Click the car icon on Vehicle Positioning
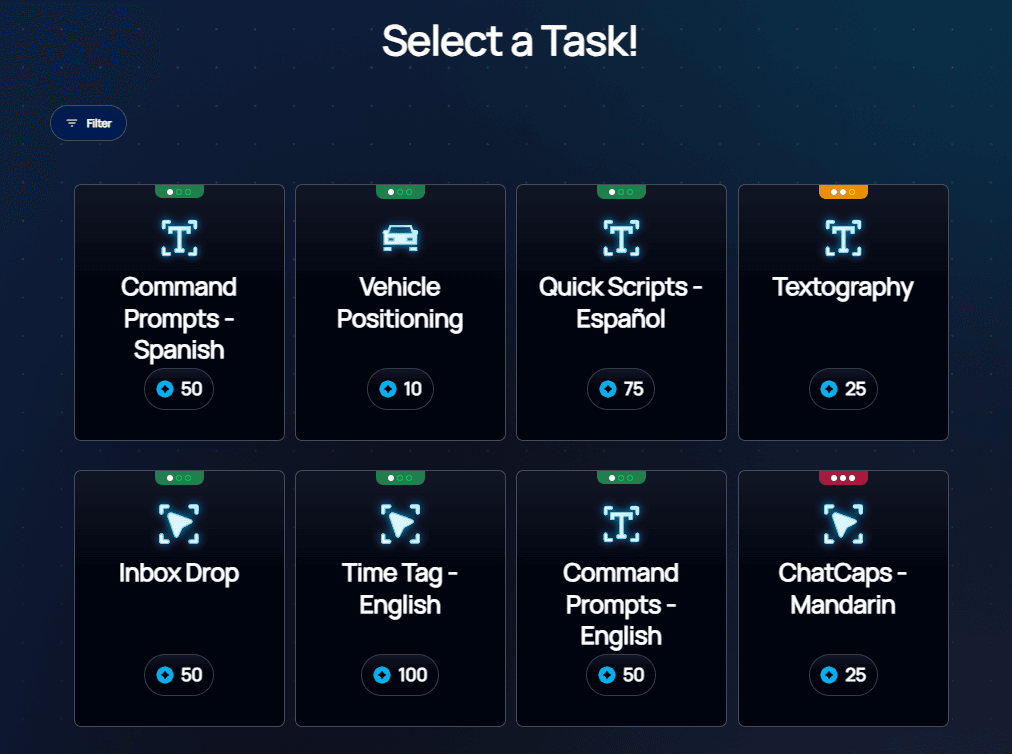1012x754 pixels. pyautogui.click(x=400, y=238)
